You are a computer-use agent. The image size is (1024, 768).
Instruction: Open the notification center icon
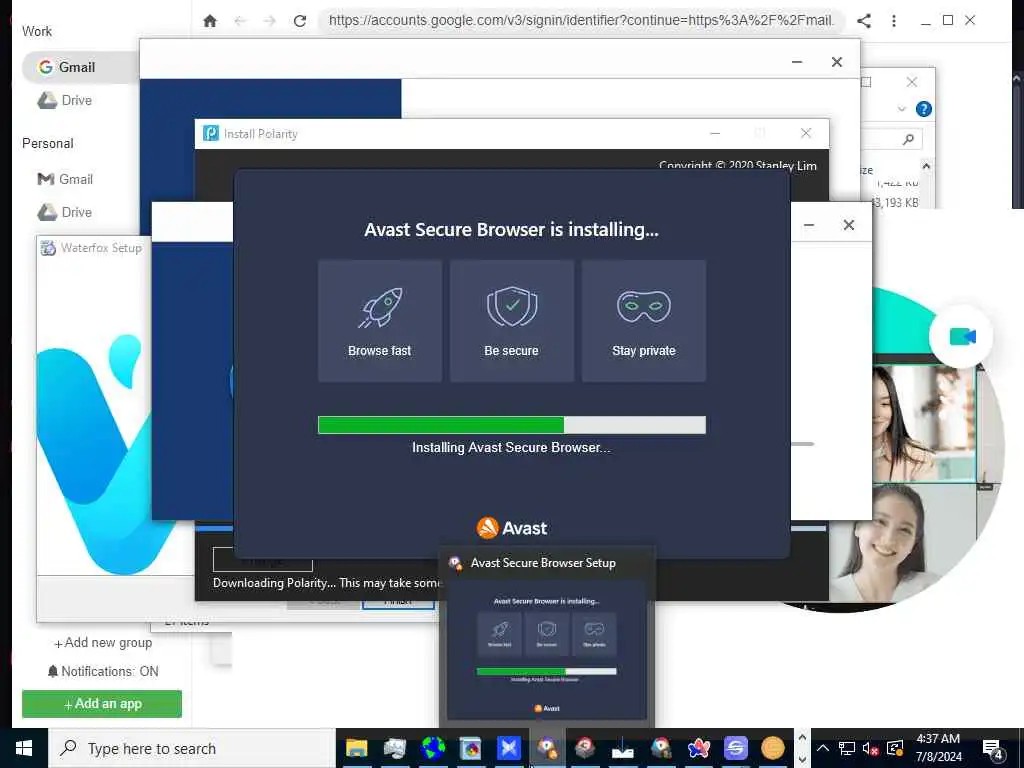point(993,748)
